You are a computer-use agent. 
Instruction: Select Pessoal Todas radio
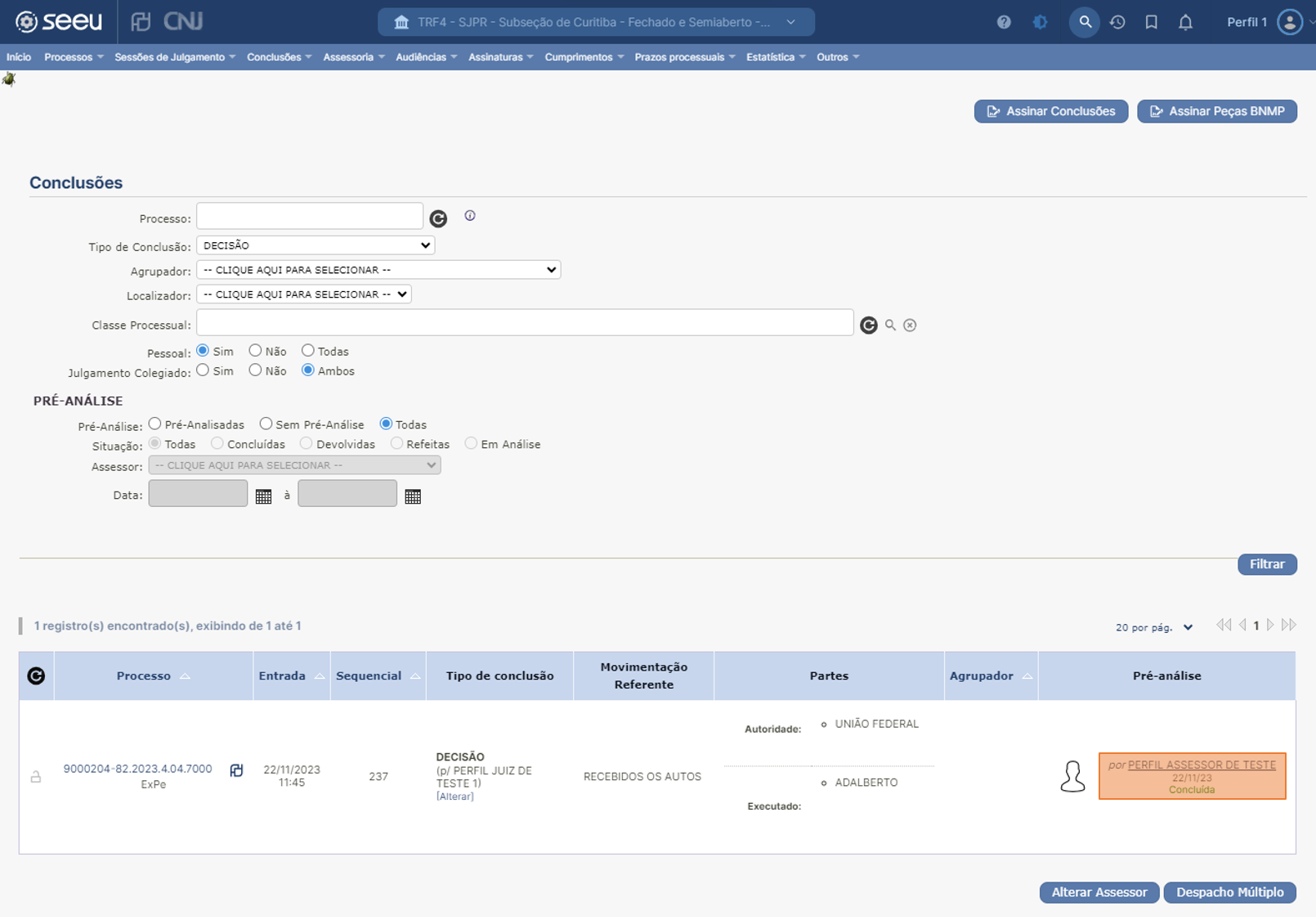pyautogui.click(x=307, y=350)
